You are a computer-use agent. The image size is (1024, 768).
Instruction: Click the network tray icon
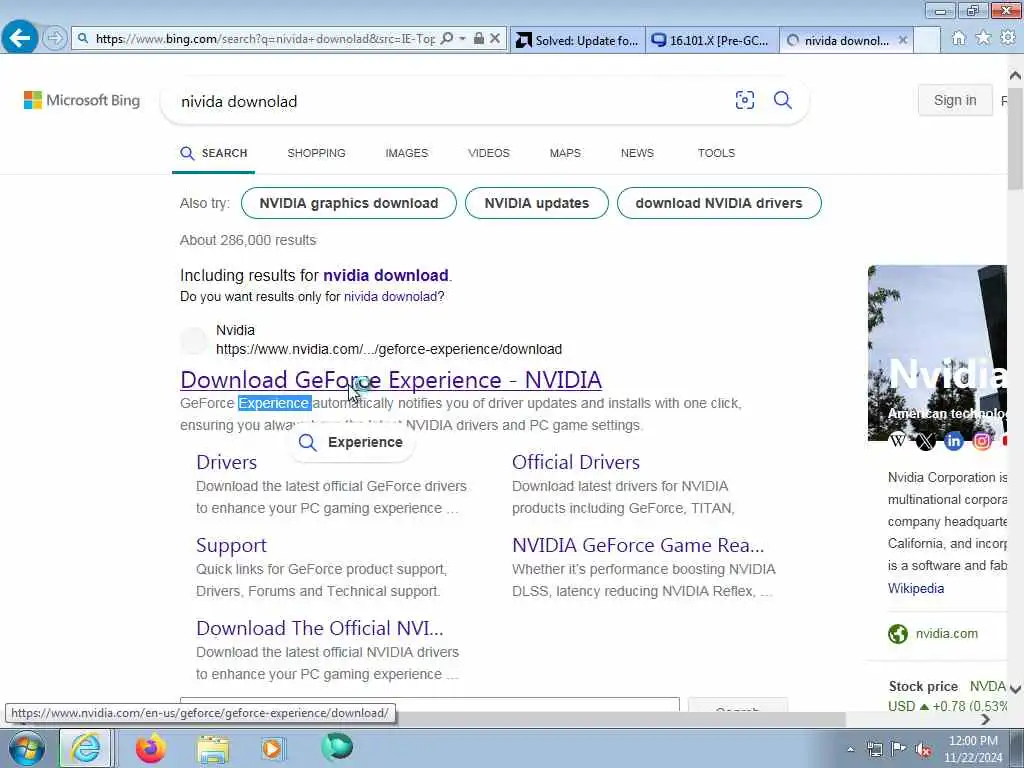coord(874,749)
